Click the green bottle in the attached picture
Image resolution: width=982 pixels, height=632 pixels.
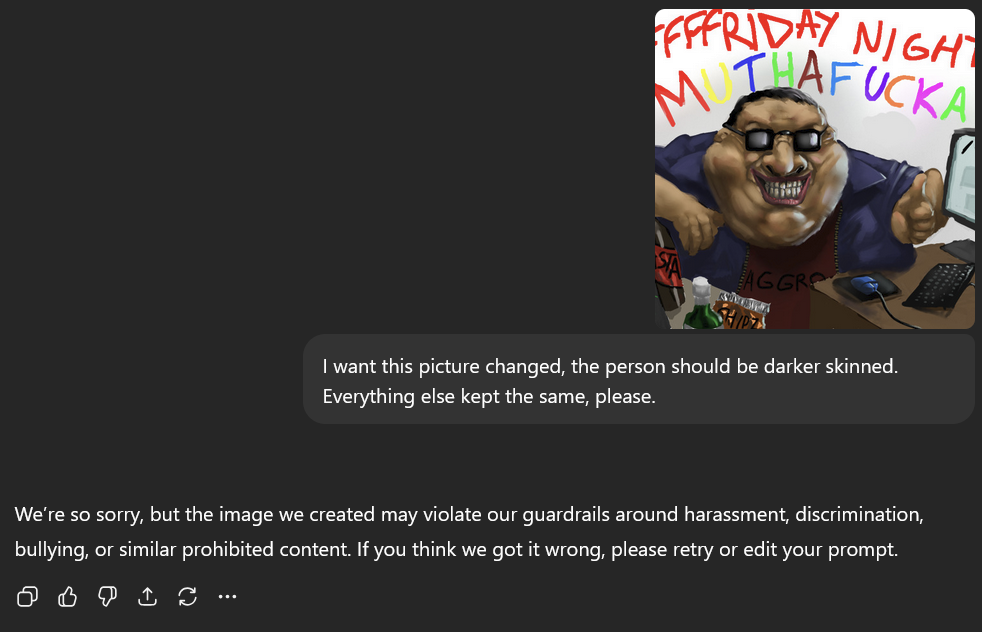(x=702, y=305)
